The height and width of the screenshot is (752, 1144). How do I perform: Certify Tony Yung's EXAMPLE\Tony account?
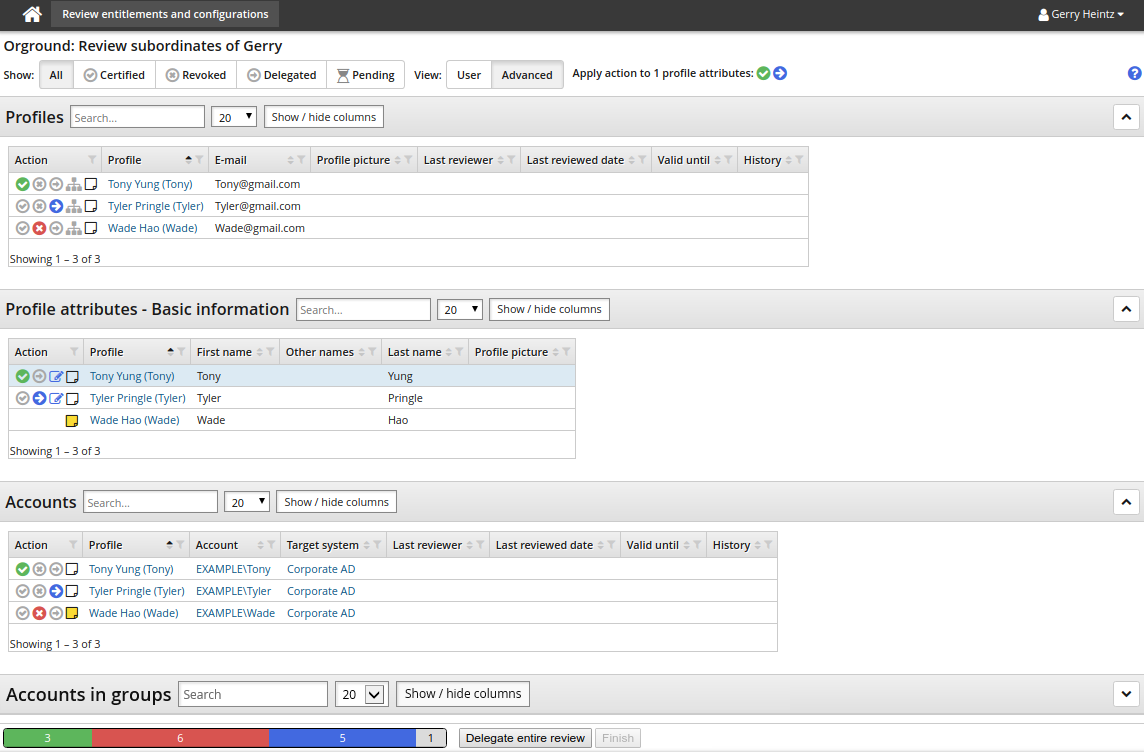coord(22,569)
